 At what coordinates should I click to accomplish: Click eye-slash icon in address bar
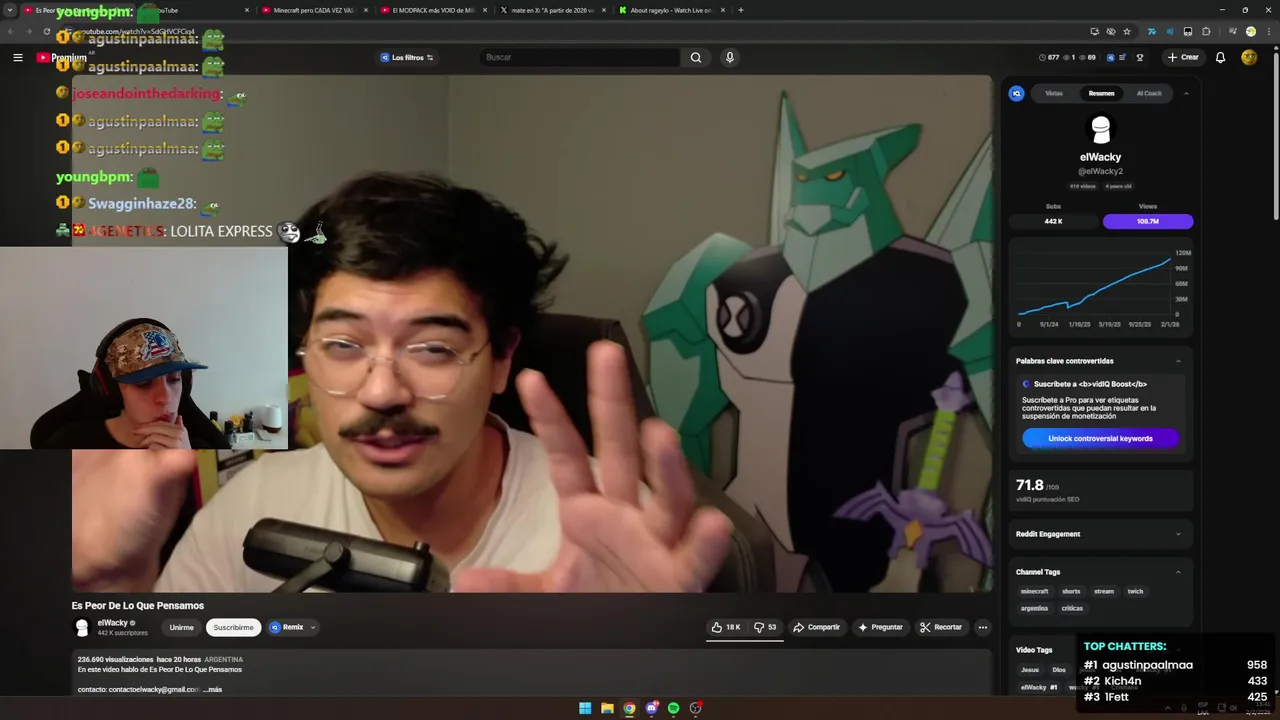click(x=1111, y=31)
